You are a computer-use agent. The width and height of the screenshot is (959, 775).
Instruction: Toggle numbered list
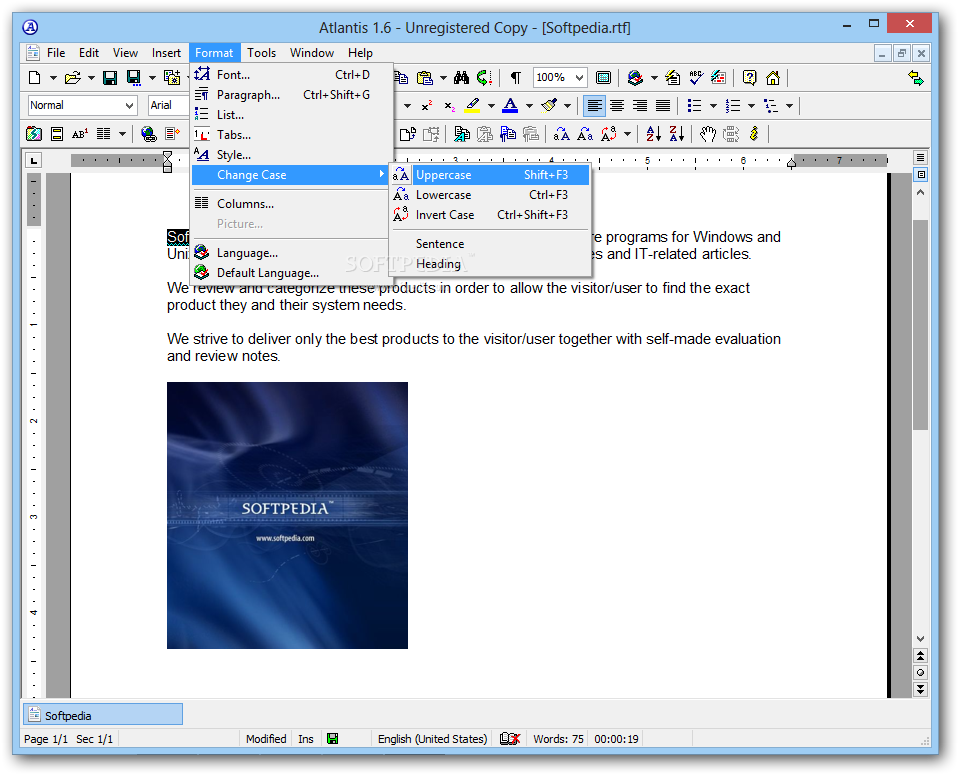coord(733,106)
